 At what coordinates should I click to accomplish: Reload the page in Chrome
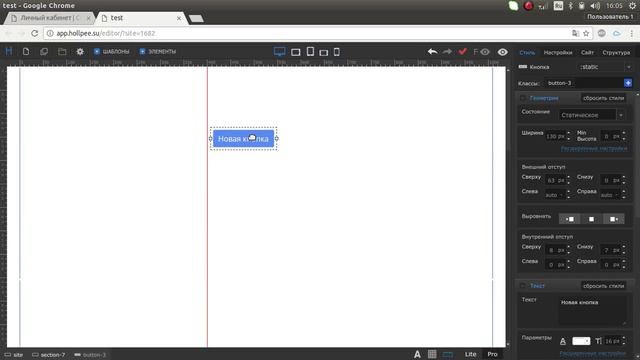[x=35, y=33]
